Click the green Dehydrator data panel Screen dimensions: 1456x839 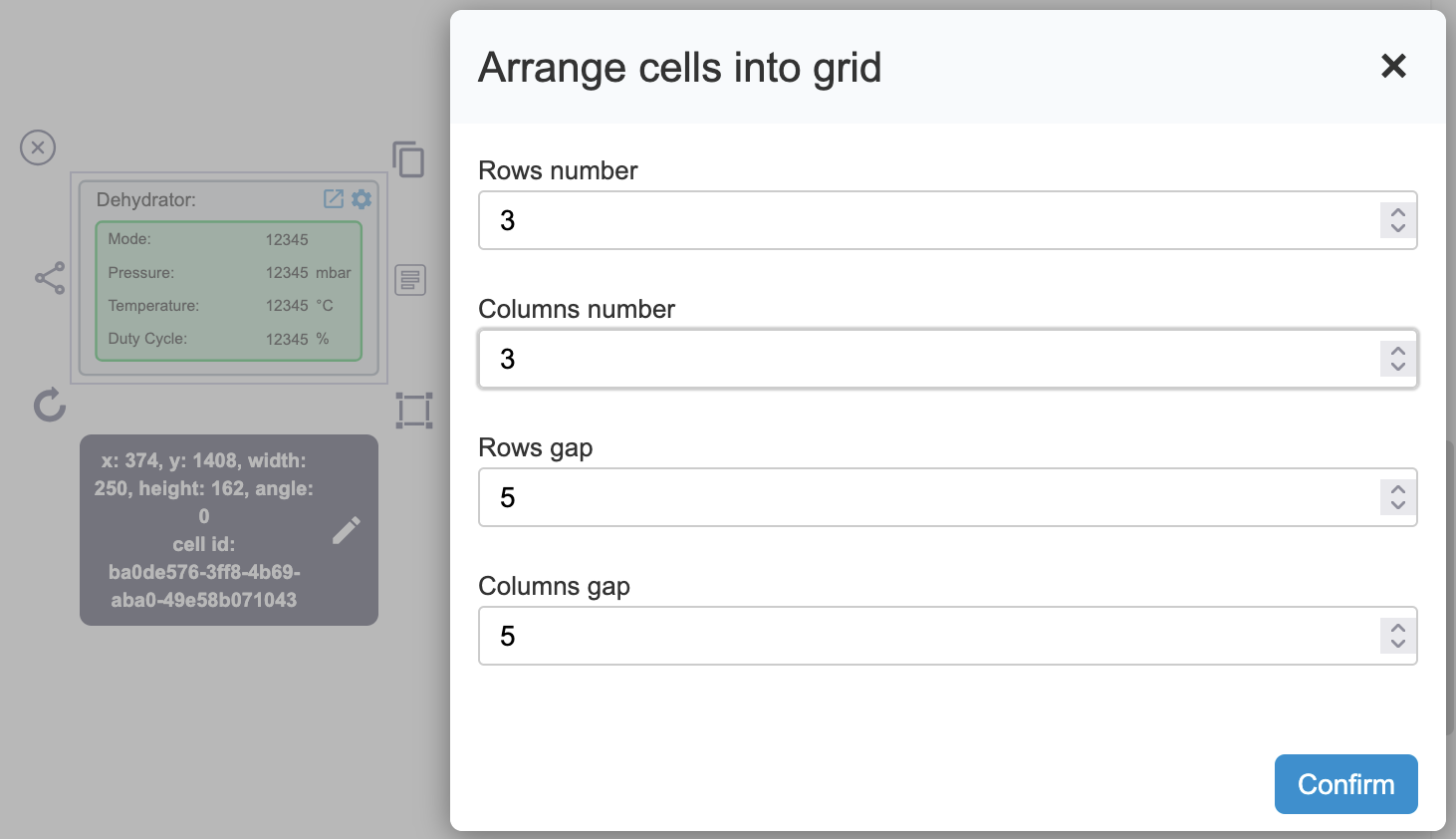coord(228,289)
